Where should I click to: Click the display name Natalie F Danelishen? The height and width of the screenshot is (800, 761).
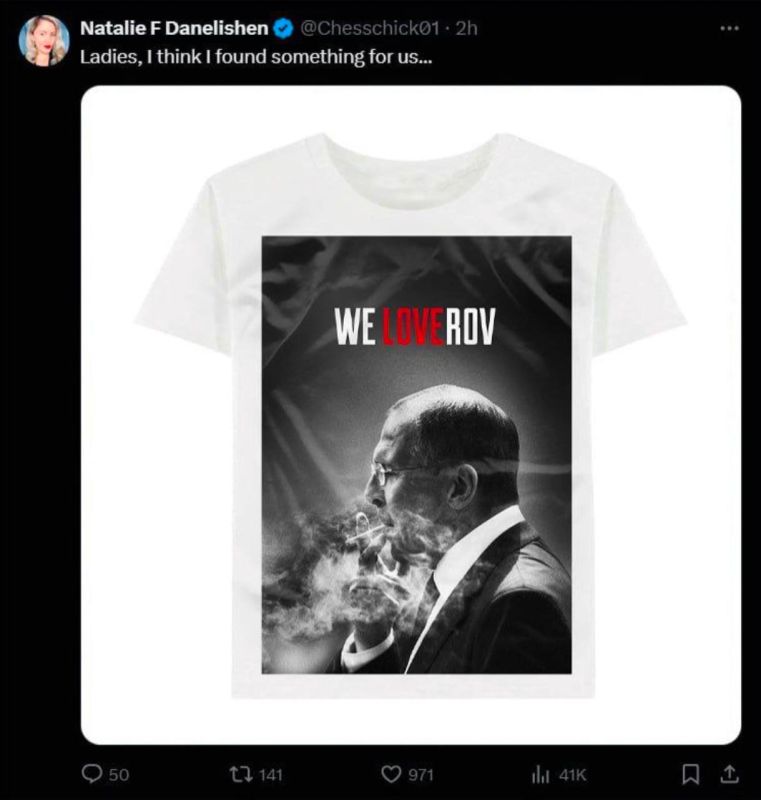click(176, 30)
